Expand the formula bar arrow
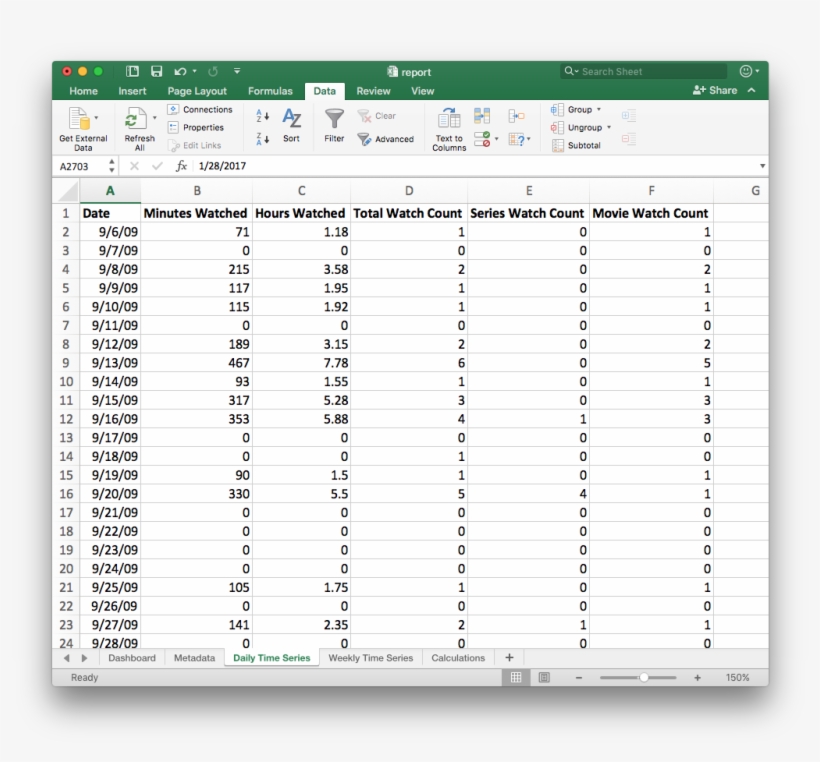820x762 pixels. click(x=762, y=166)
